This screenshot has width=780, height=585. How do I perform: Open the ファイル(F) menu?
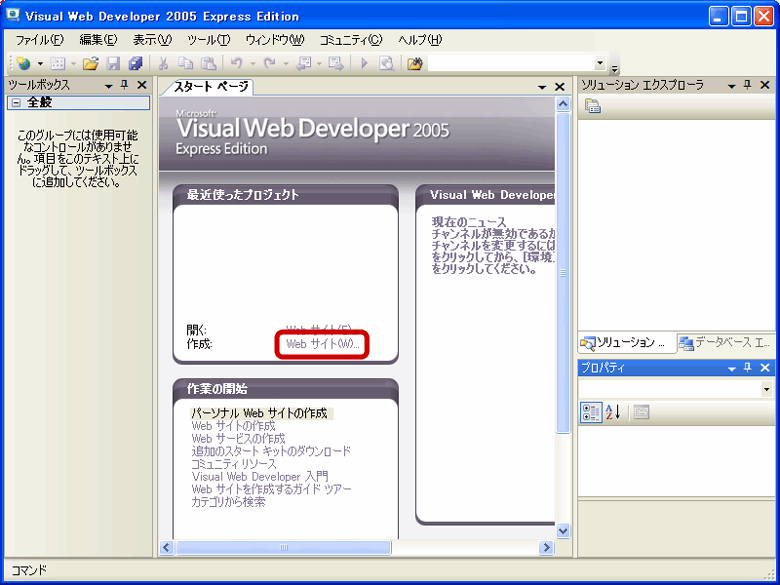click(x=40, y=40)
